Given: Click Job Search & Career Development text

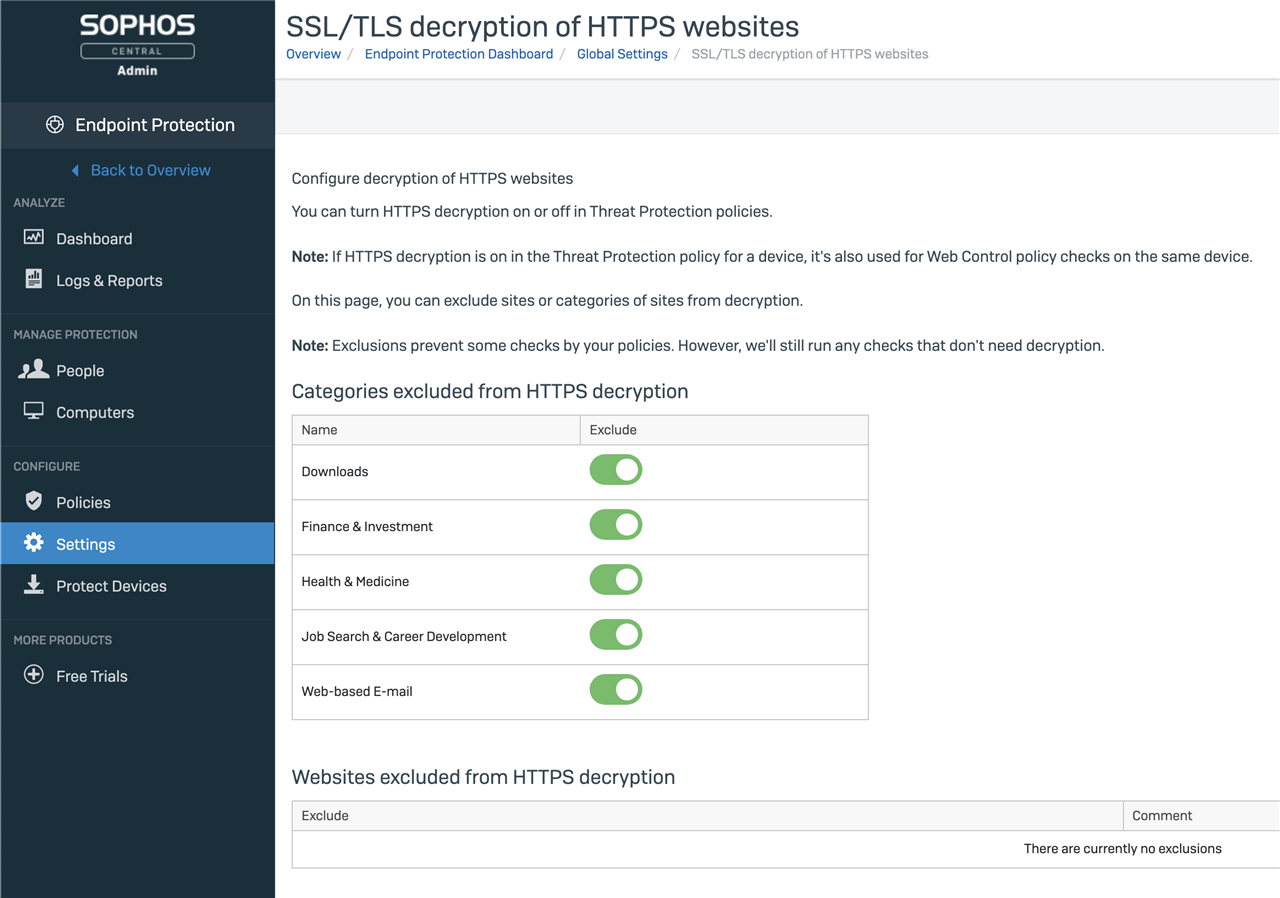Looking at the screenshot, I should 404,637.
